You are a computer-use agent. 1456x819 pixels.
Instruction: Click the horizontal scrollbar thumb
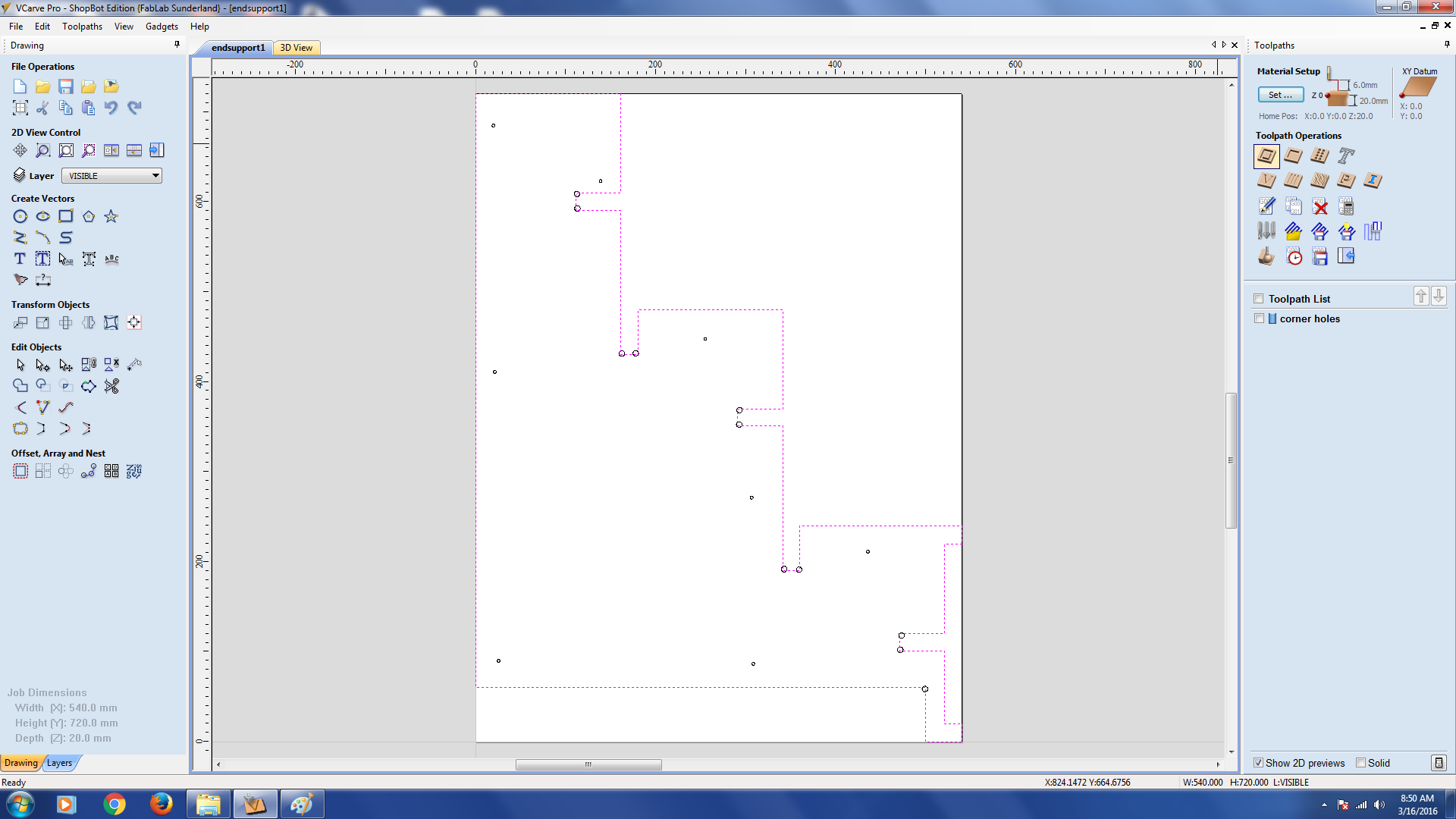(588, 764)
